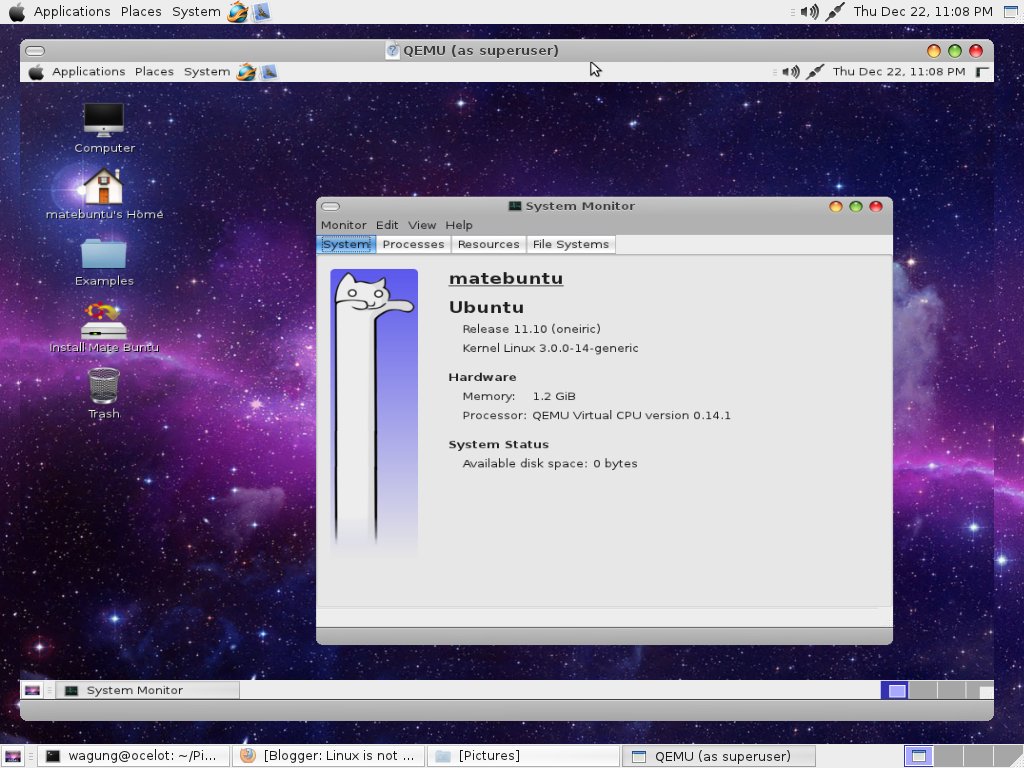
Task: Open the network plug icon in host top panel
Action: 835,12
